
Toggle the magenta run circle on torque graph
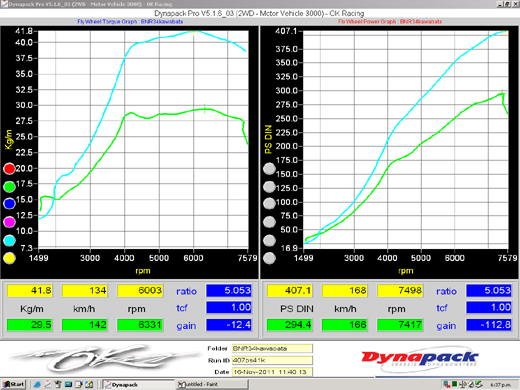pos(9,222)
